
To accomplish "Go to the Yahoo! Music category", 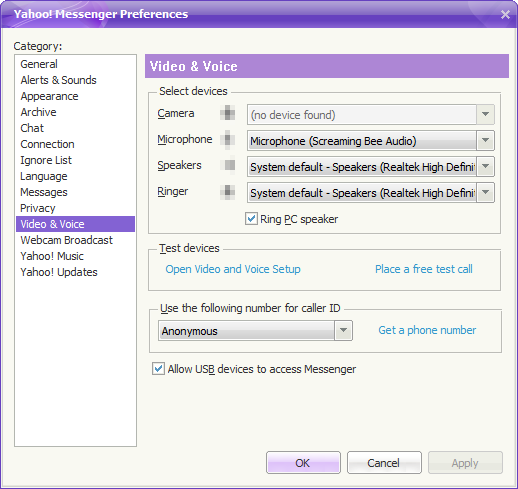I will coord(75,256).
